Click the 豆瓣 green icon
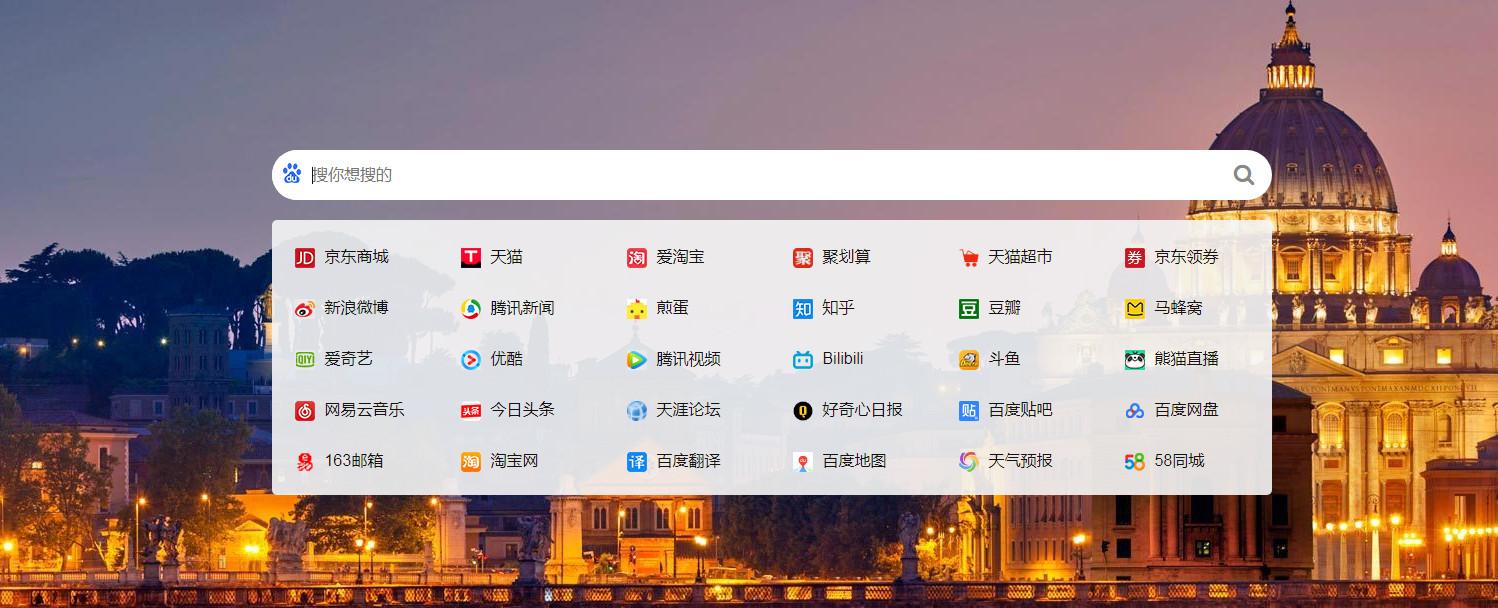 tap(969, 309)
